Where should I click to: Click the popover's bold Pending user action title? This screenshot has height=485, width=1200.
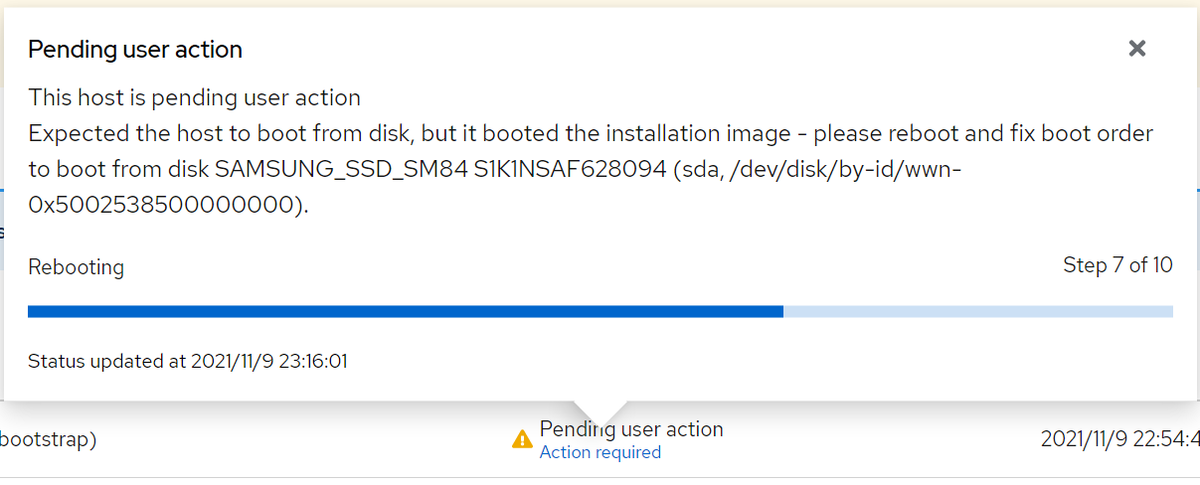pyautogui.click(x=135, y=49)
